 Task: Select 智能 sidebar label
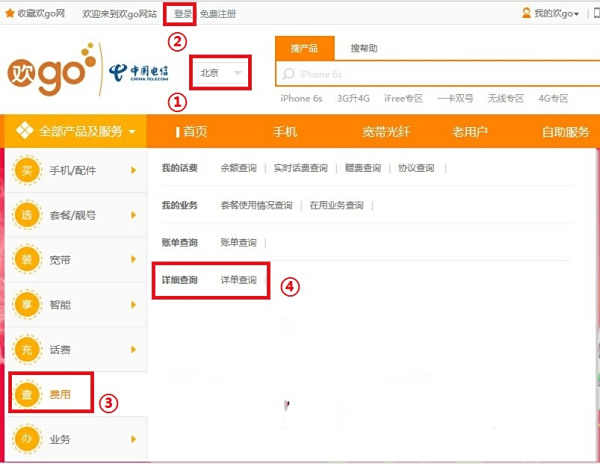pyautogui.click(x=60, y=304)
